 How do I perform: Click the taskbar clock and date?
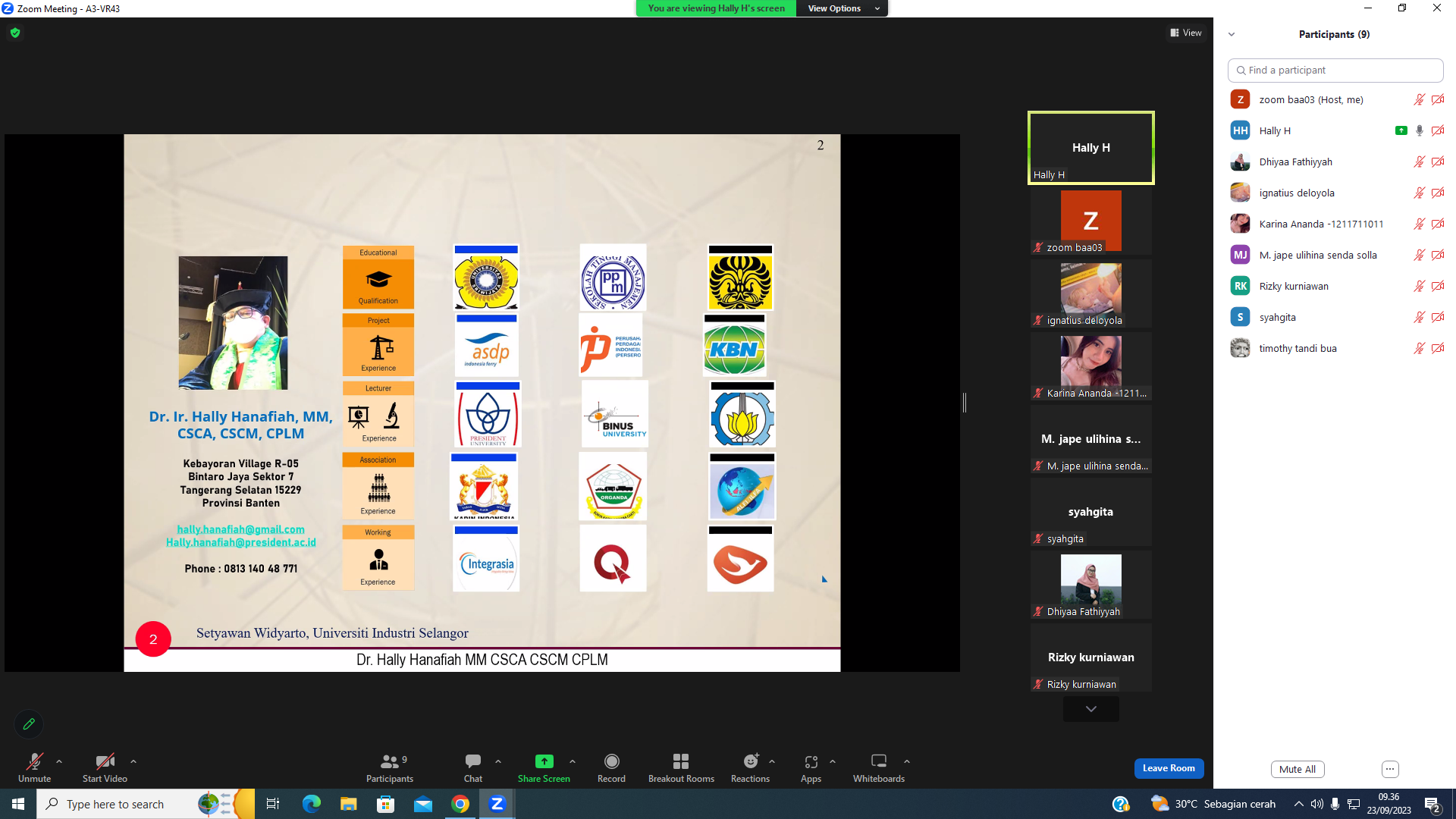[1389, 804]
